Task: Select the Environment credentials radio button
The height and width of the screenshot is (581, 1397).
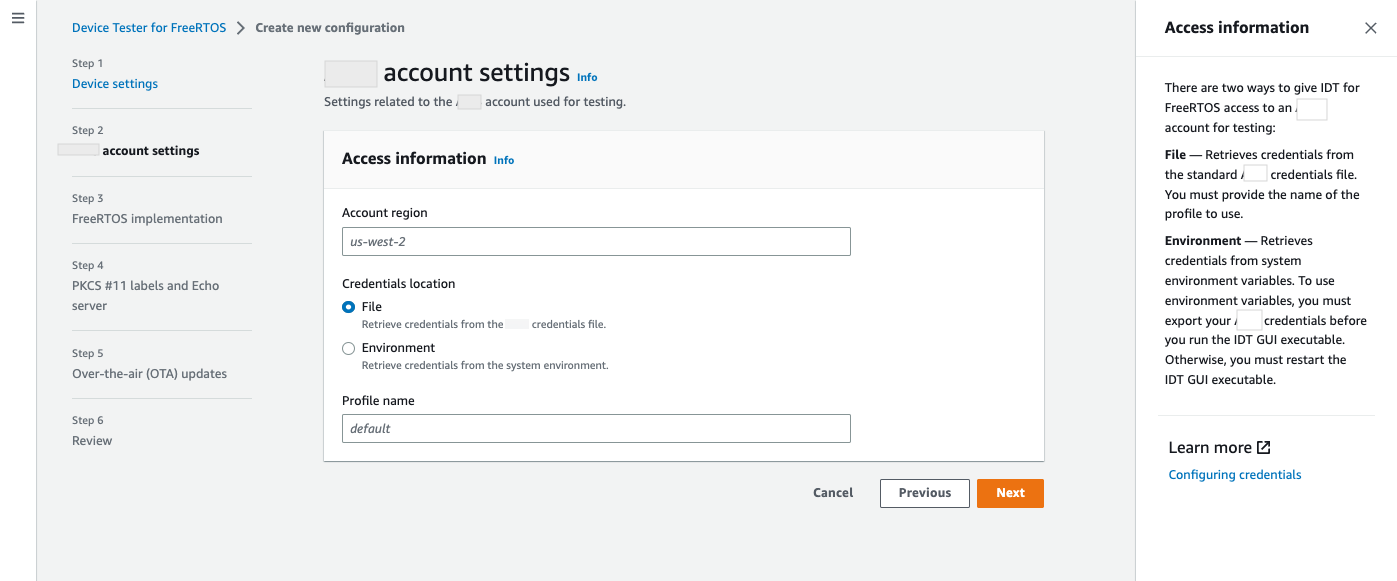Action: click(x=349, y=348)
